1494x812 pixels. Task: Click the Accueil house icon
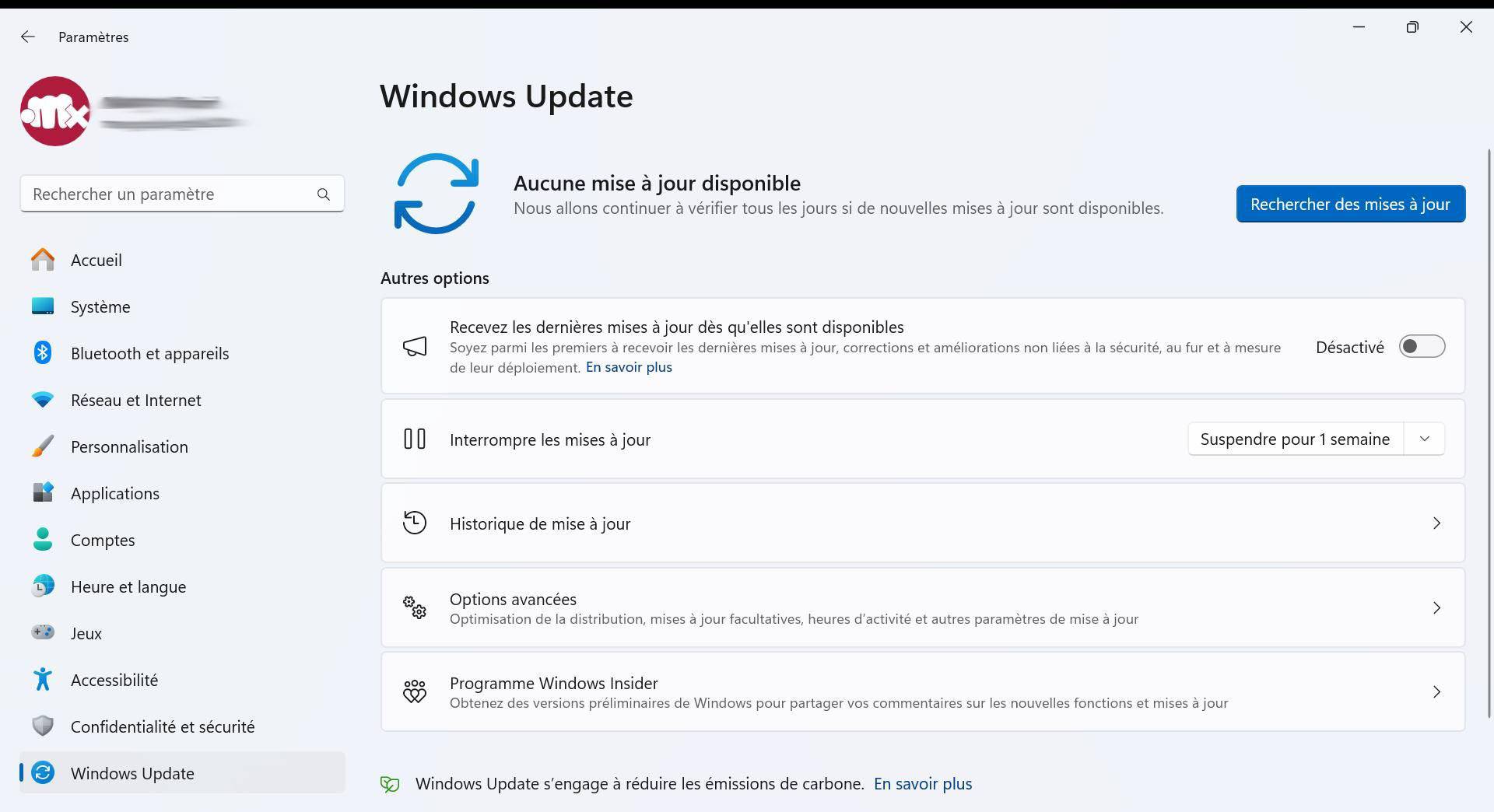(x=43, y=260)
